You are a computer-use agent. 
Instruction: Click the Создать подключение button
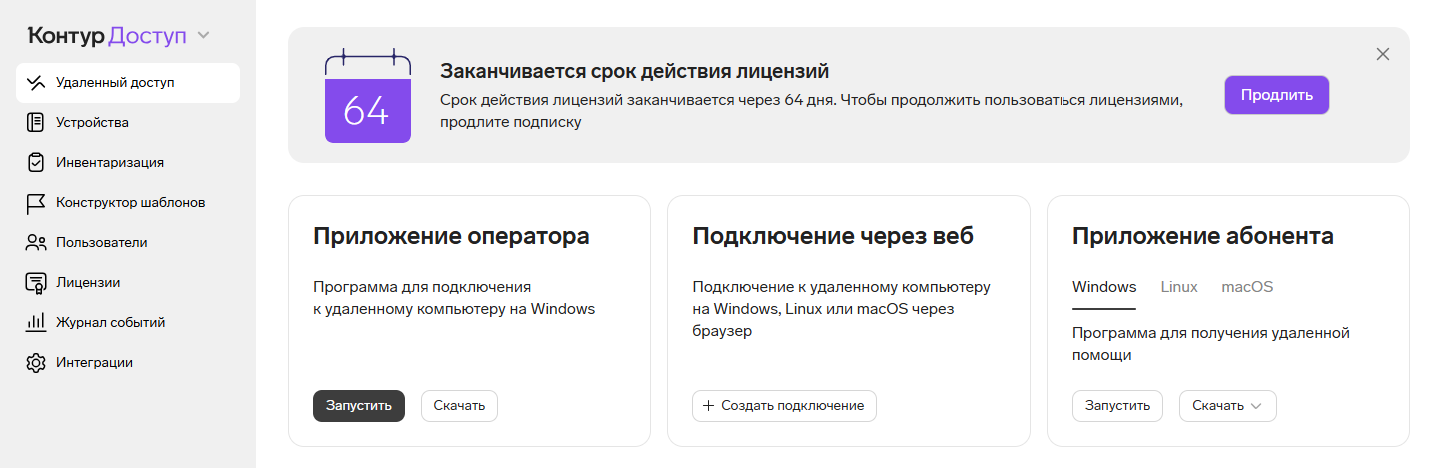[x=783, y=406]
